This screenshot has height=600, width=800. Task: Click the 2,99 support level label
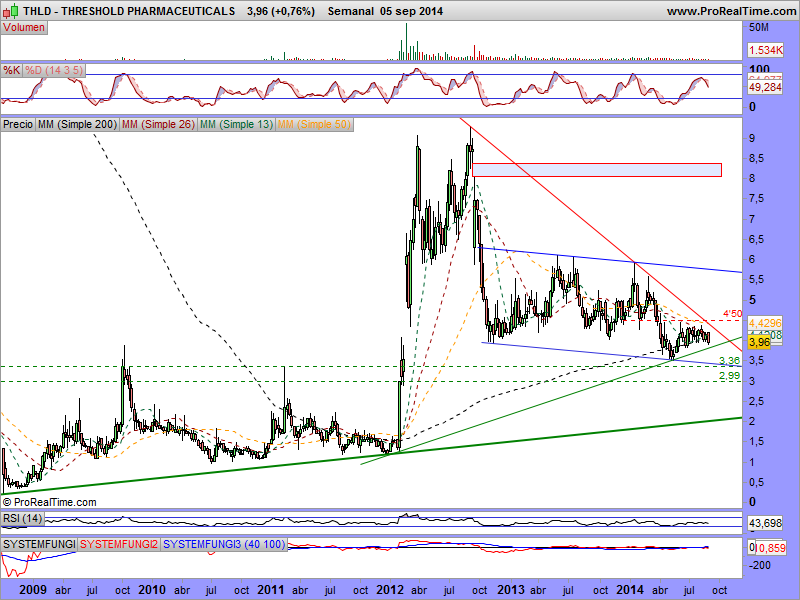(x=729, y=376)
